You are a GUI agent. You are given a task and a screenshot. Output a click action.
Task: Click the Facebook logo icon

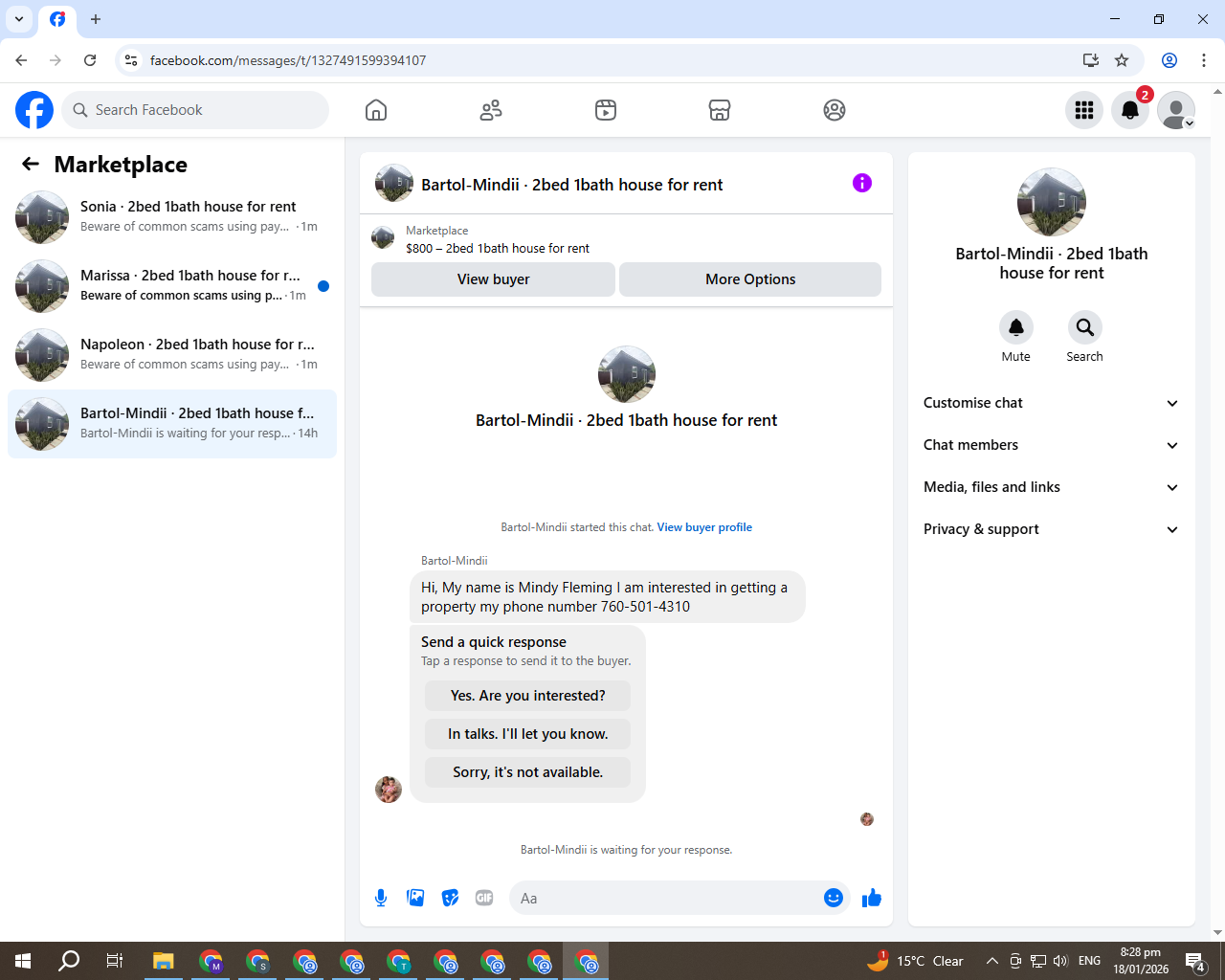pyautogui.click(x=34, y=110)
